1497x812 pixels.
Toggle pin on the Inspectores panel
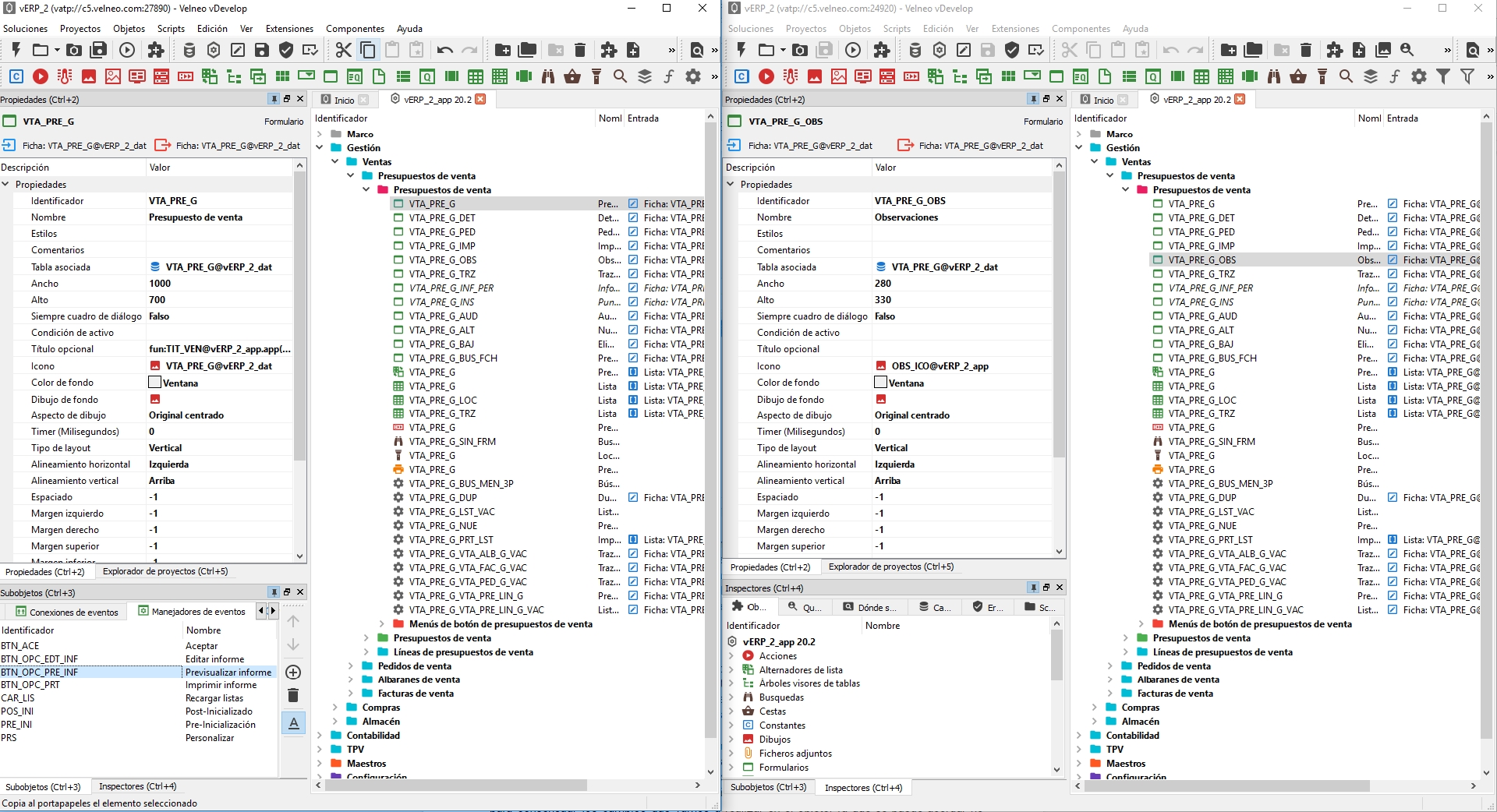click(1033, 588)
